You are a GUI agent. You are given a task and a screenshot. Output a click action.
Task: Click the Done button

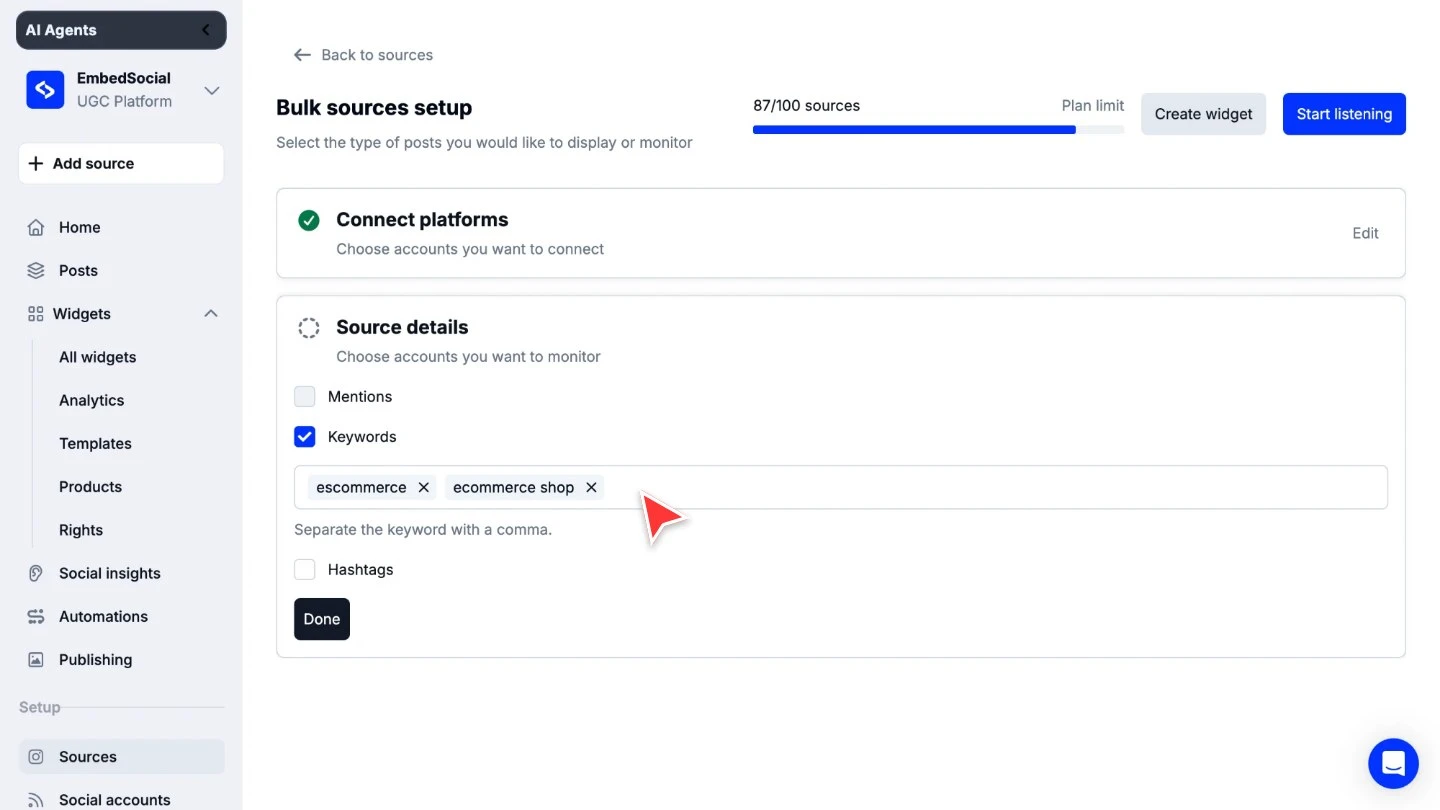(x=322, y=619)
